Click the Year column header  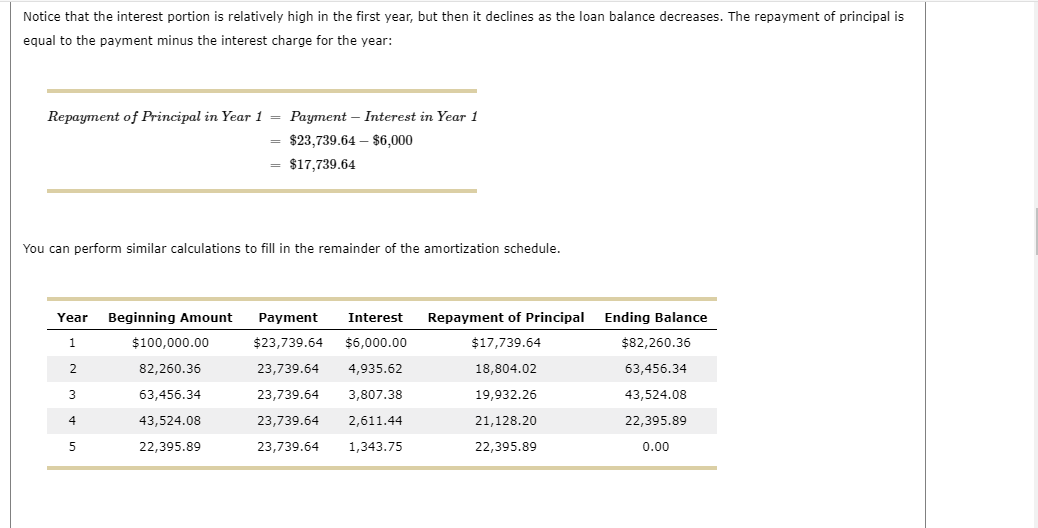[x=72, y=318]
